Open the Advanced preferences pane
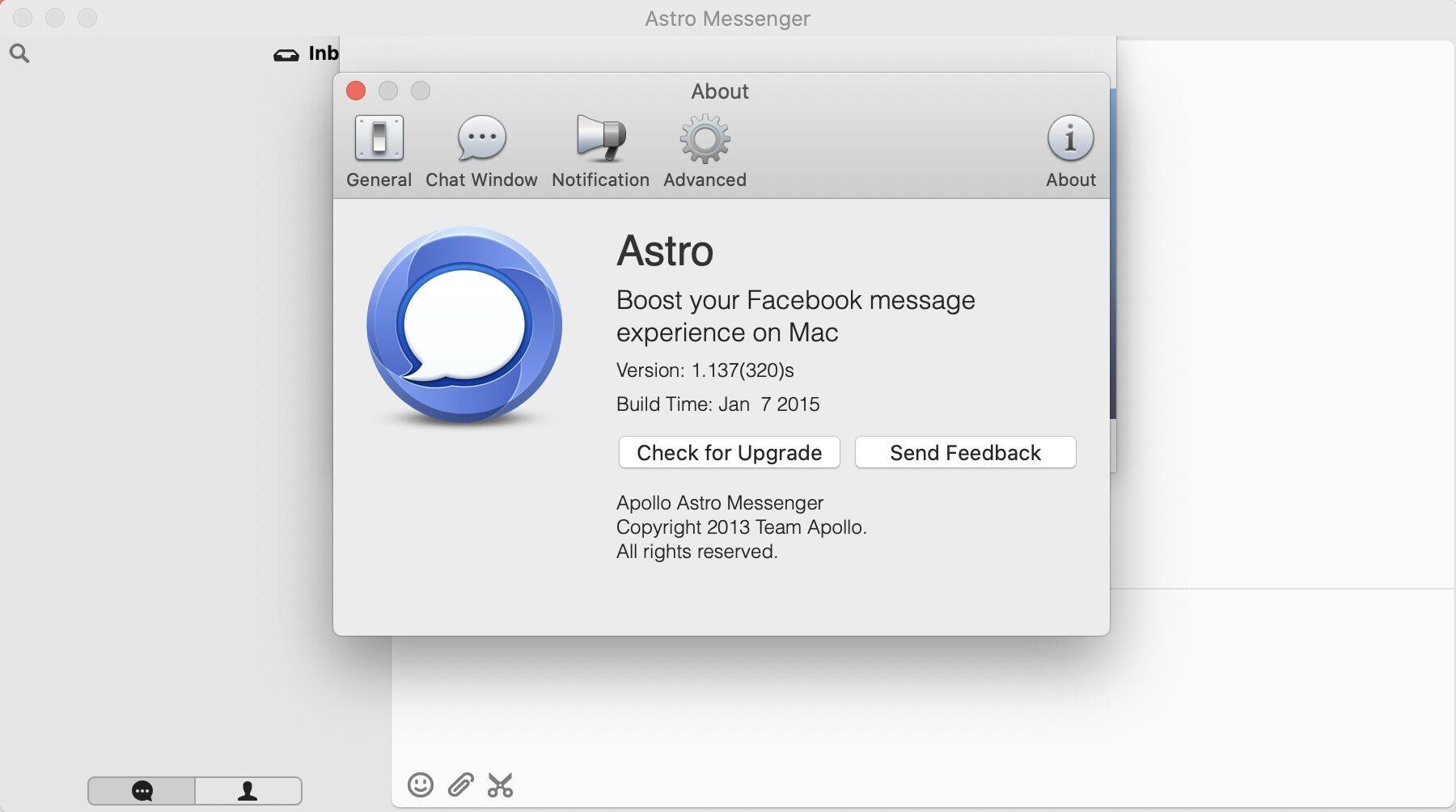The image size is (1456, 812). (705, 152)
